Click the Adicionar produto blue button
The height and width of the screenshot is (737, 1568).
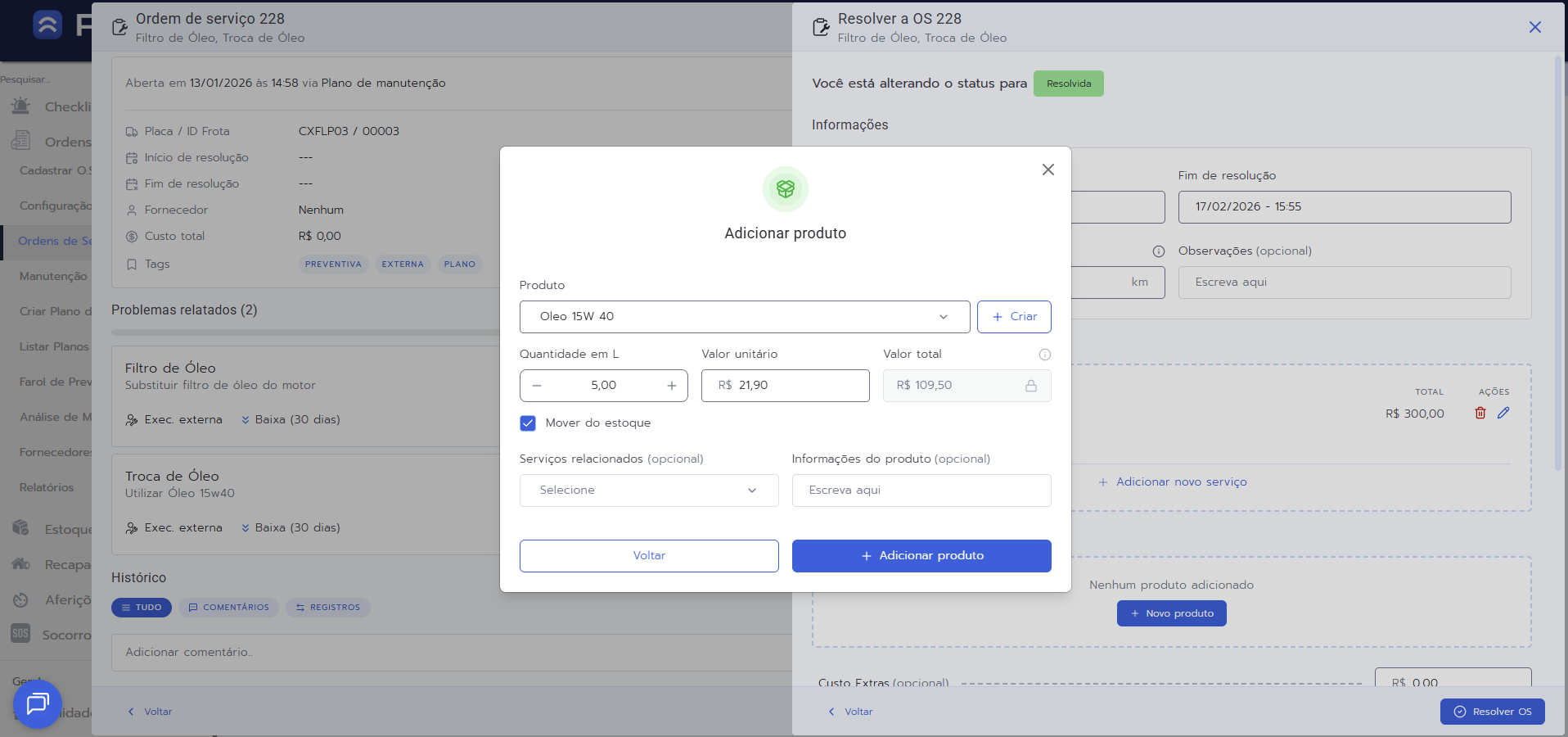coord(921,556)
